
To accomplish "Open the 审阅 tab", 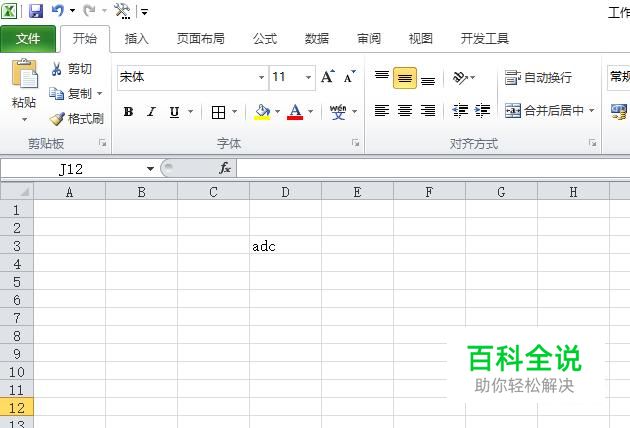I will 369,39.
